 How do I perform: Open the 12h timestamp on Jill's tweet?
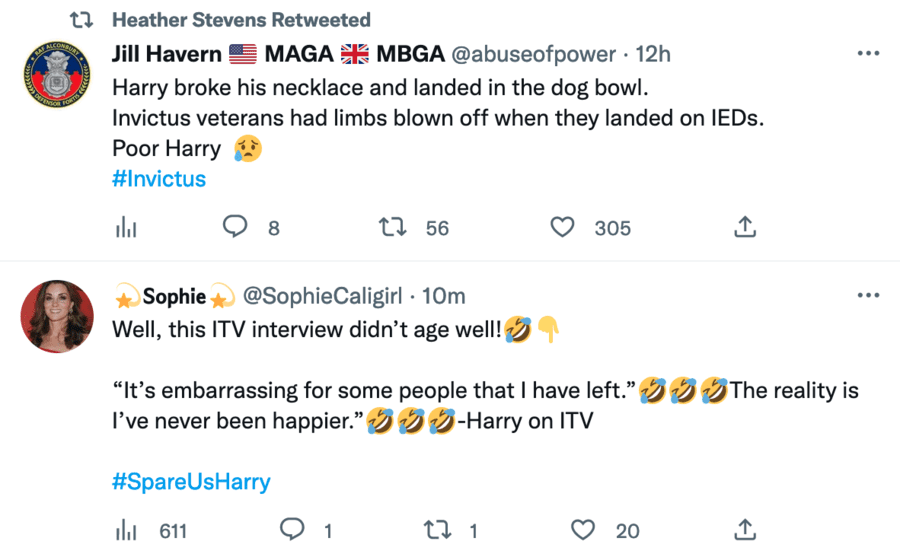655,53
